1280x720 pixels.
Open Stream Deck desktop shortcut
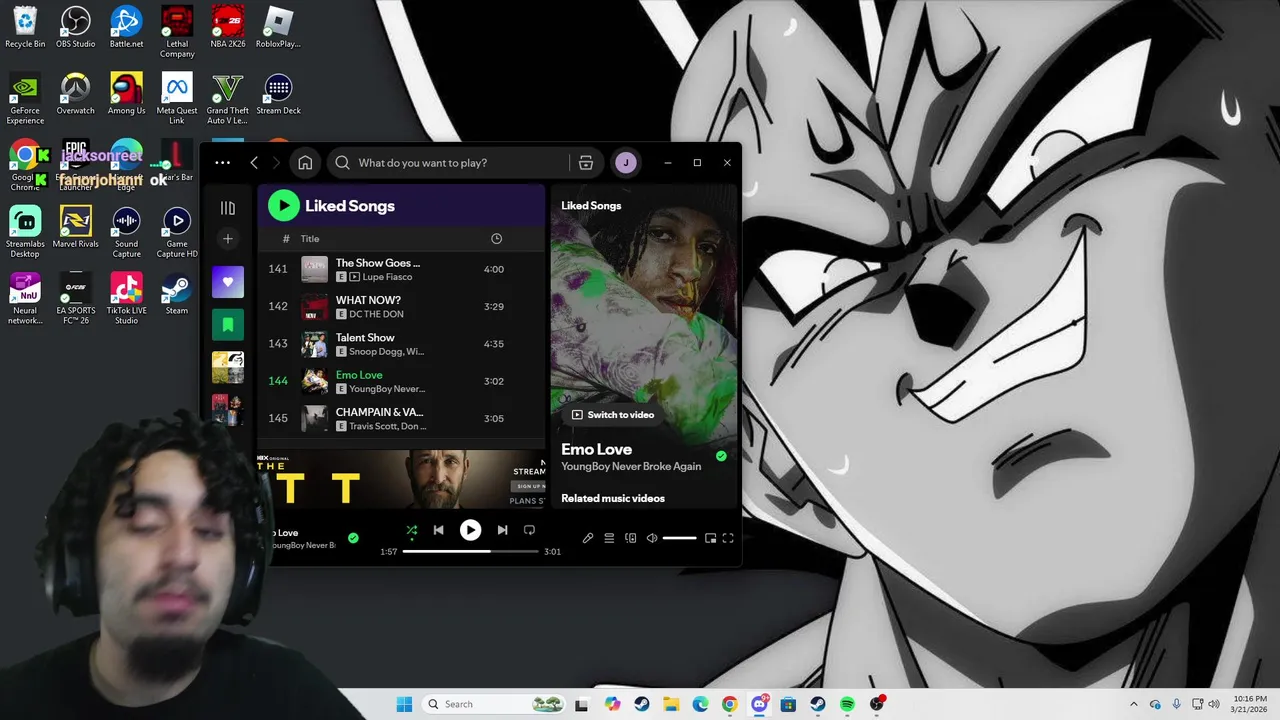278,95
